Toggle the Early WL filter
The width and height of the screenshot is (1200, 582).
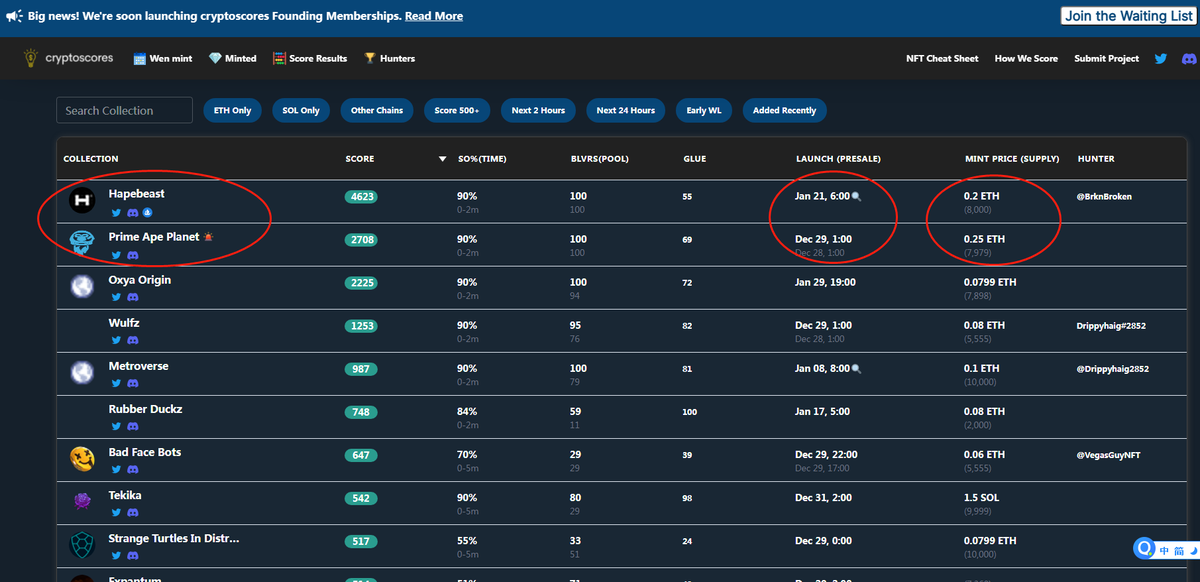pyautogui.click(x=704, y=110)
